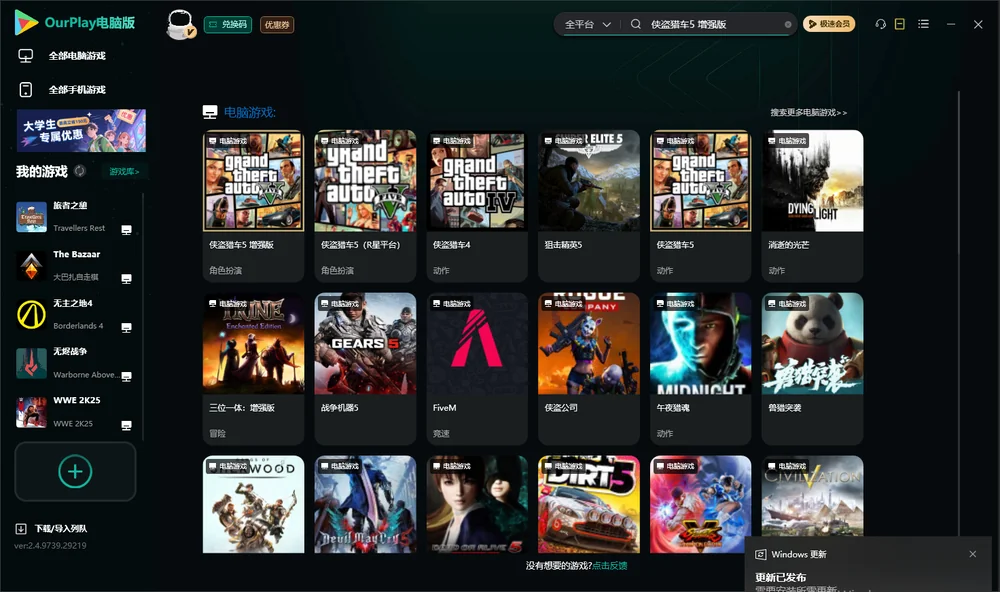Image resolution: width=1000 pixels, height=592 pixels.
Task: Open 午夜猎魂 game card
Action: pyautogui.click(x=701, y=369)
